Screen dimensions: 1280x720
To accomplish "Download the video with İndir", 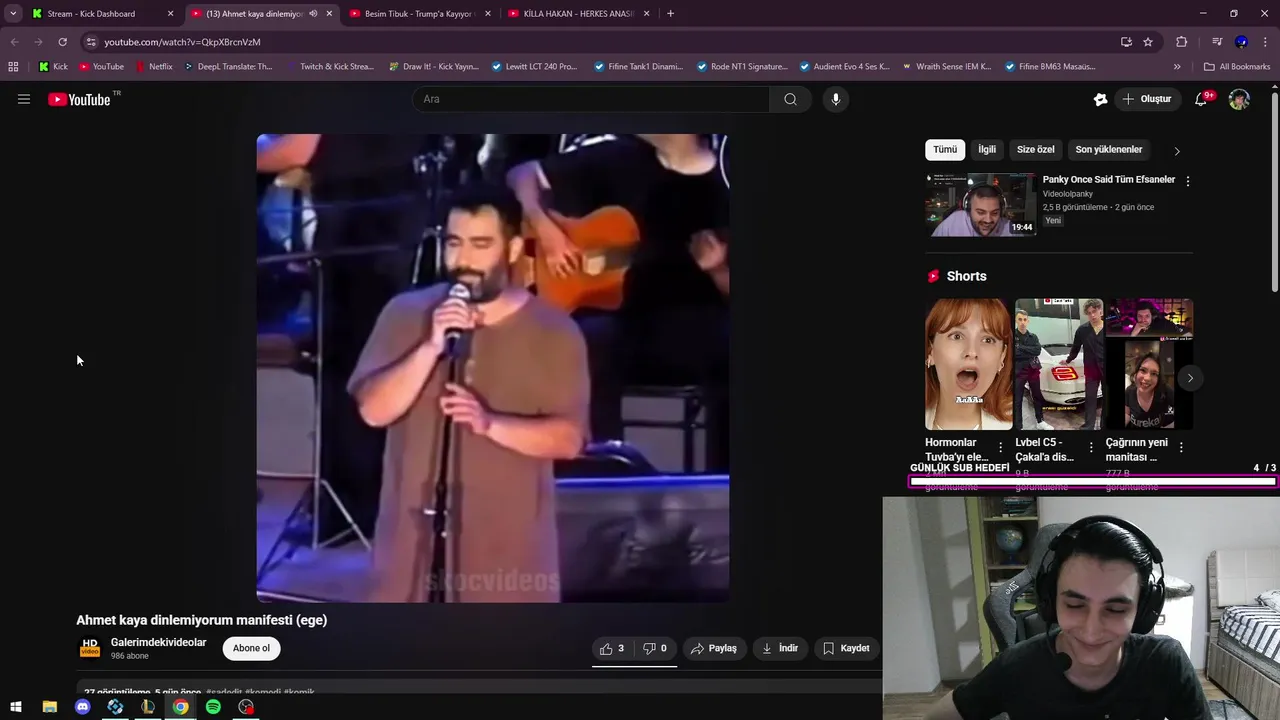I will point(780,648).
